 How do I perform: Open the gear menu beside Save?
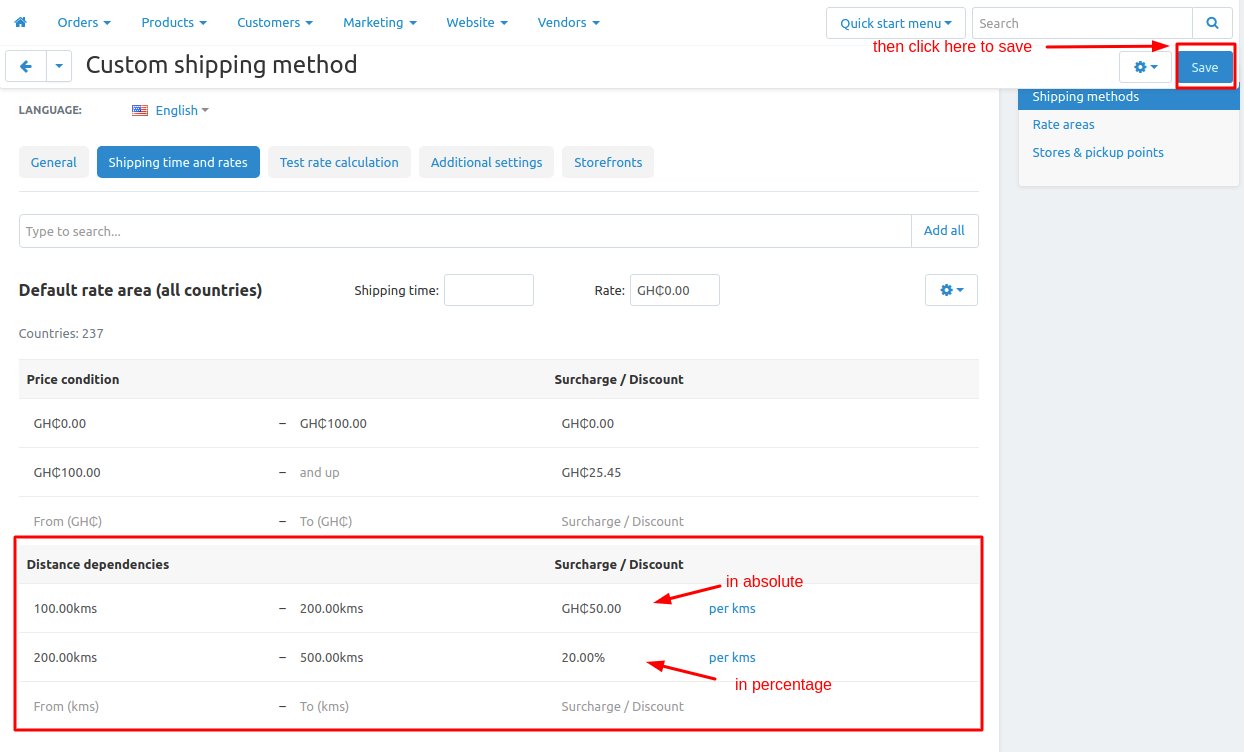pyautogui.click(x=1145, y=67)
